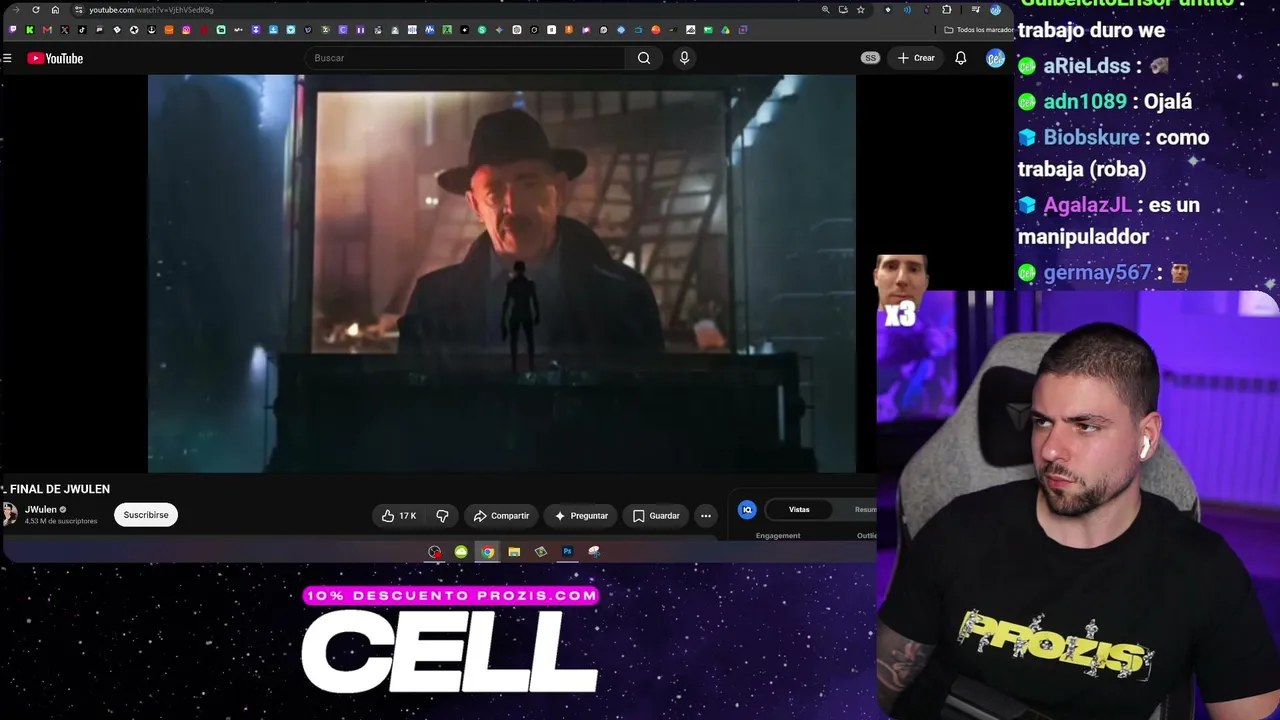Click the video player to pause
1280x720 pixels.
pyautogui.click(x=502, y=273)
